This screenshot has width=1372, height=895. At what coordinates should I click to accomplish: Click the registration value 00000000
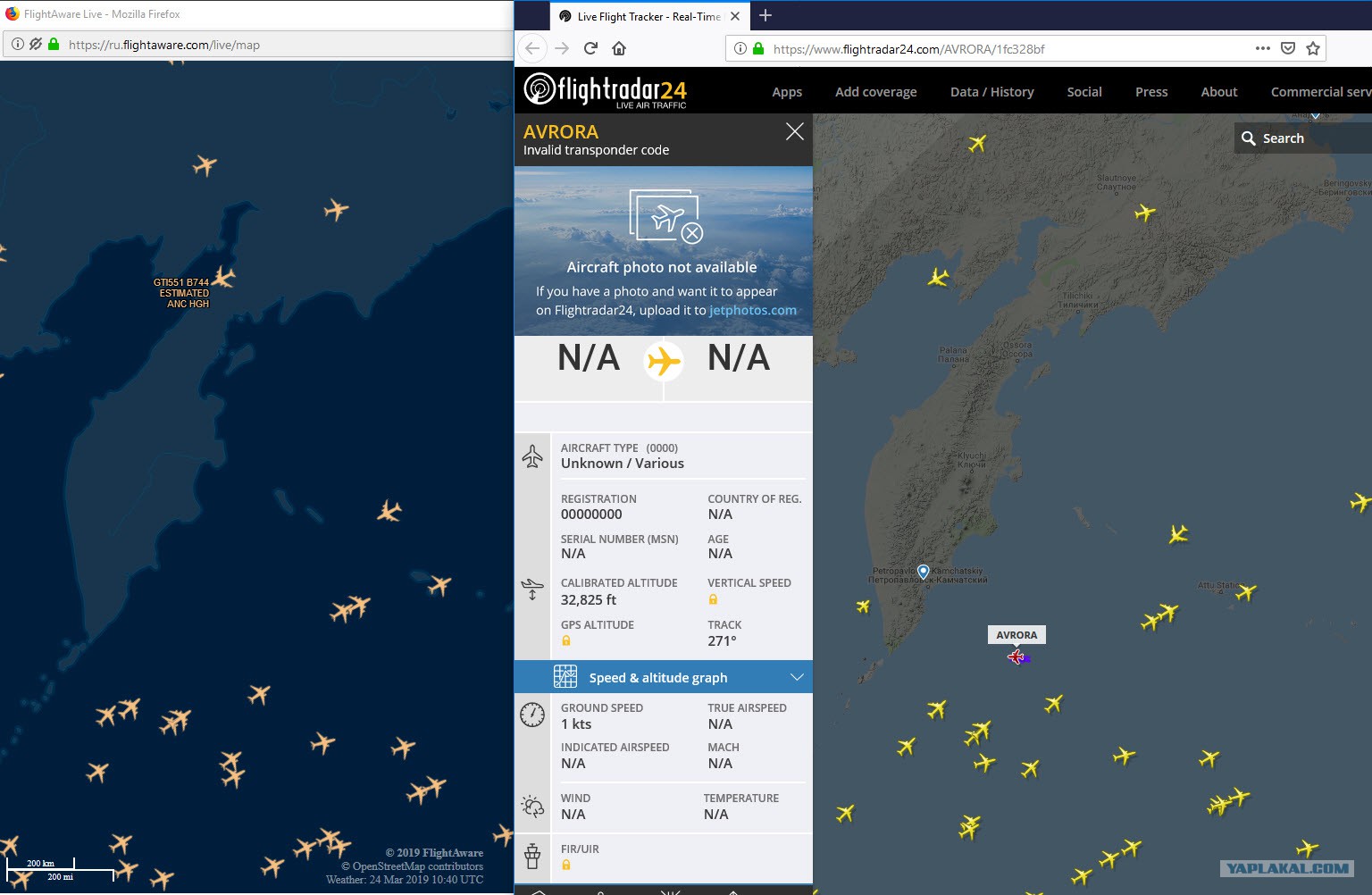click(591, 514)
